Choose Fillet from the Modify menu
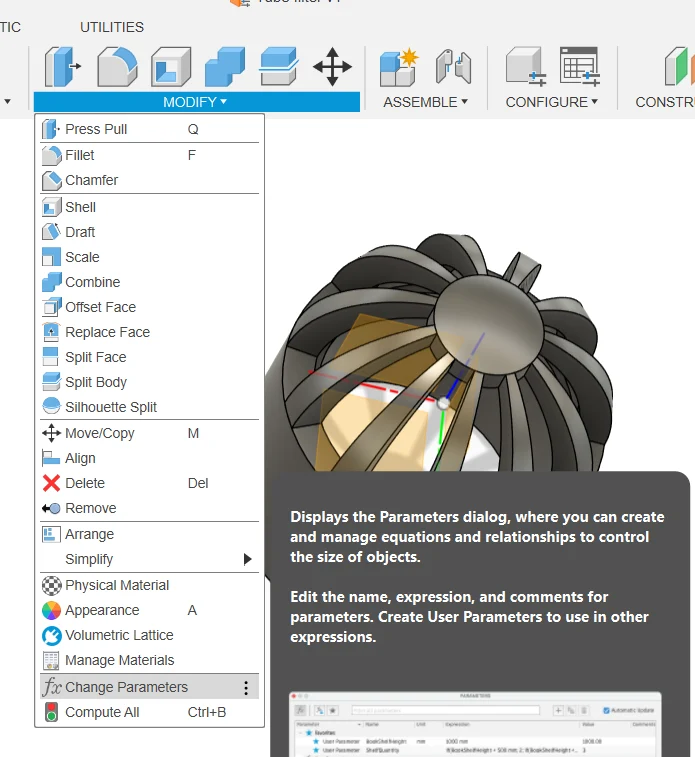Screen dimensions: 695x757 click(x=150, y=155)
